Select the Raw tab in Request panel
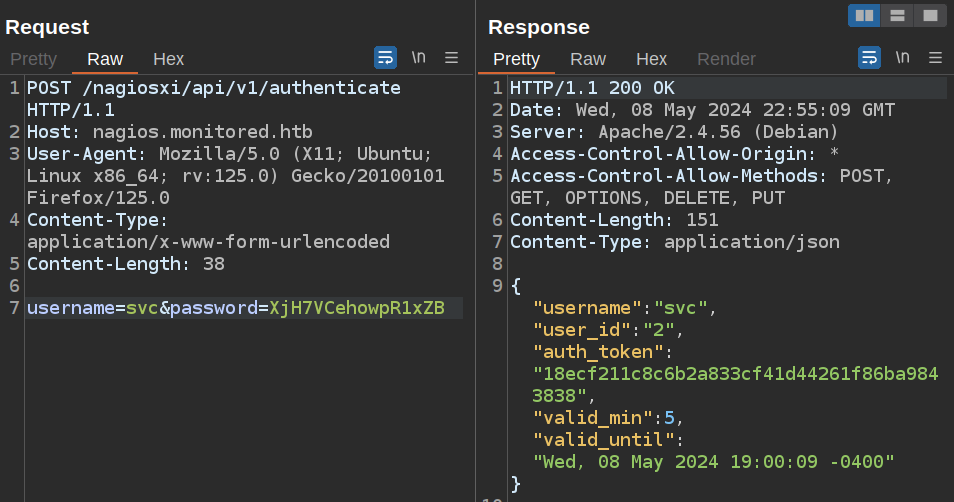Screen dimensions: 954x502 pos(105,59)
